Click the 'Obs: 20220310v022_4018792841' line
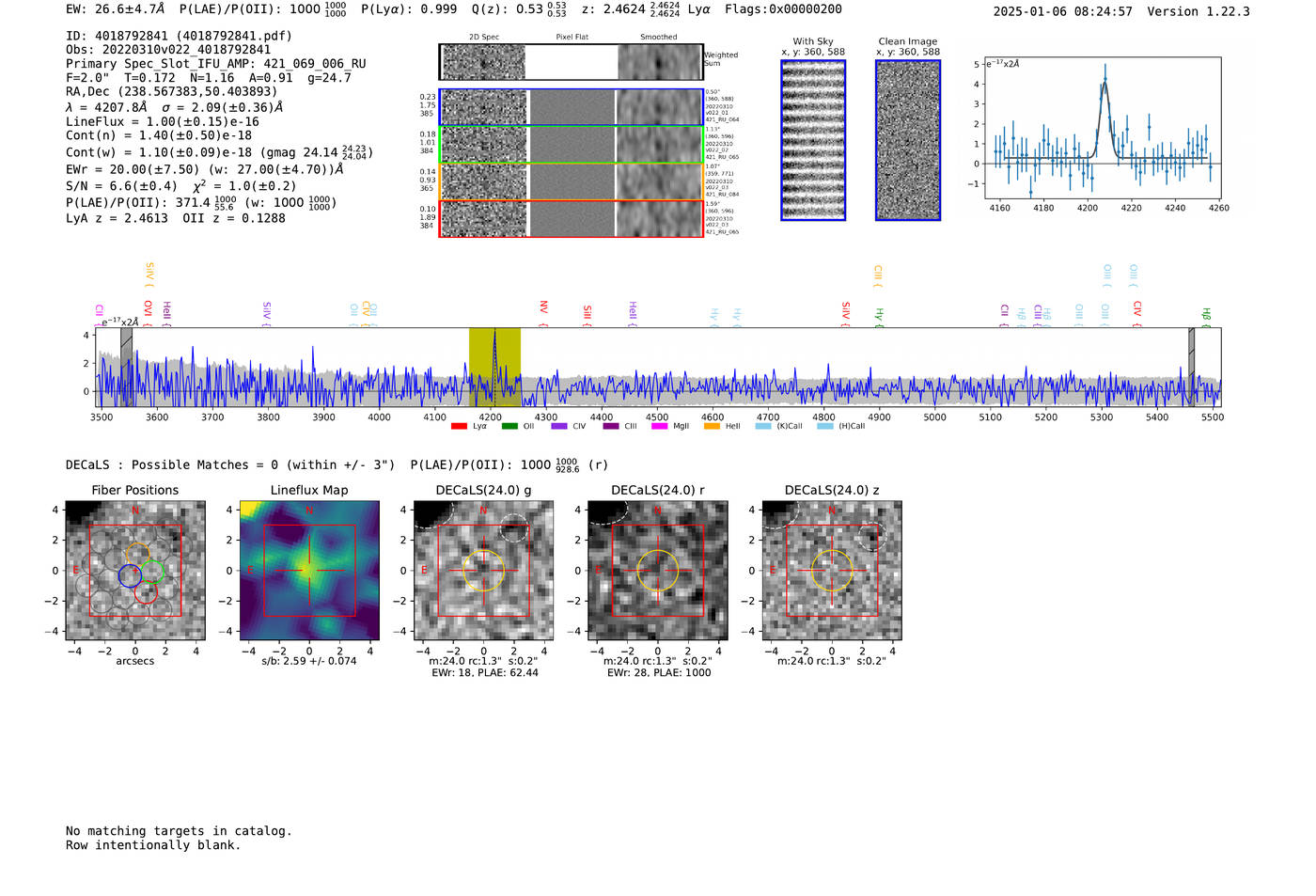1316x896 pixels. point(168,50)
